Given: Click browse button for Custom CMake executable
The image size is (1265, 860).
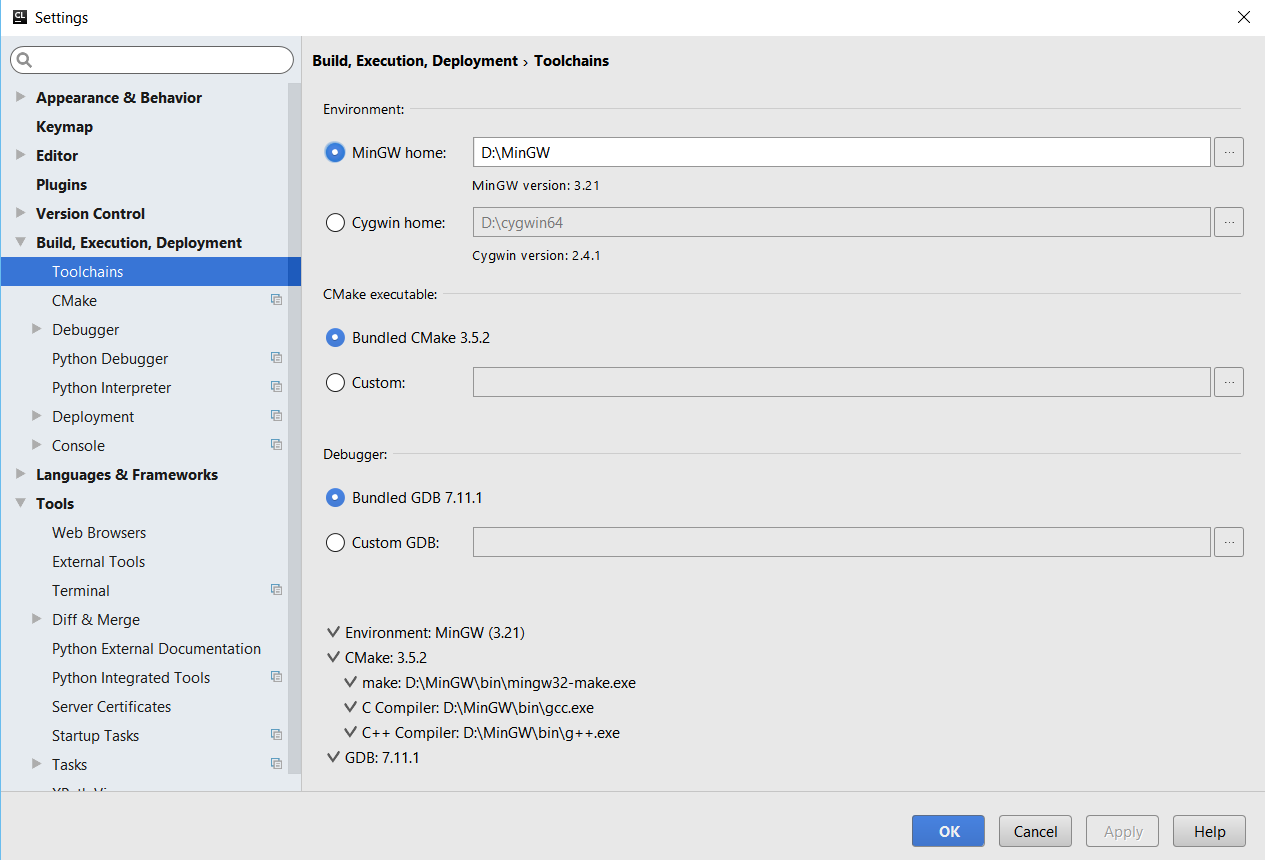Looking at the screenshot, I should pyautogui.click(x=1228, y=382).
